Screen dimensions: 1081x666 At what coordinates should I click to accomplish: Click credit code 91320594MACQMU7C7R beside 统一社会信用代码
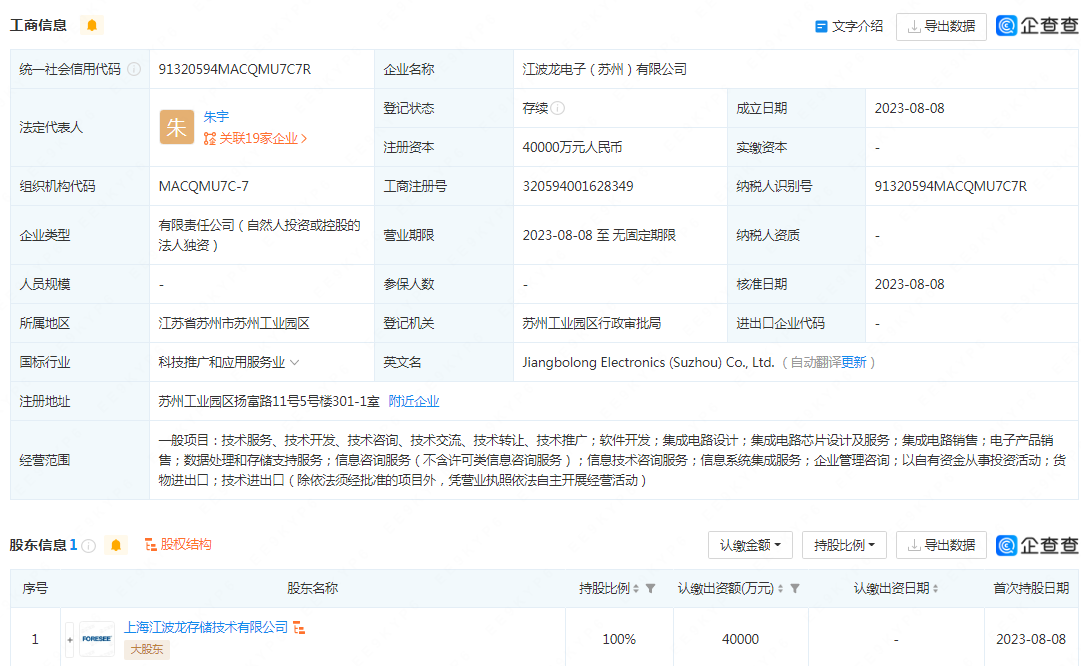point(234,69)
